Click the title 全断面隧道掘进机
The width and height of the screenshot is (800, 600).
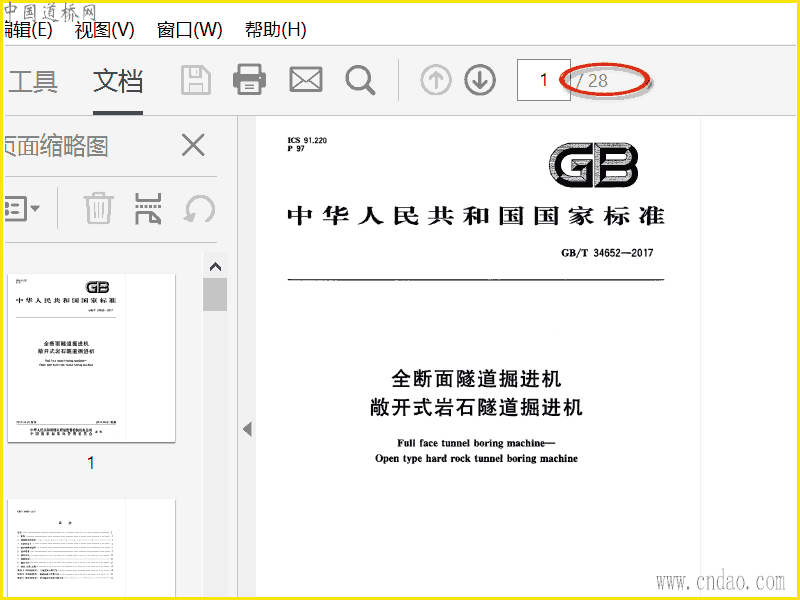(477, 379)
